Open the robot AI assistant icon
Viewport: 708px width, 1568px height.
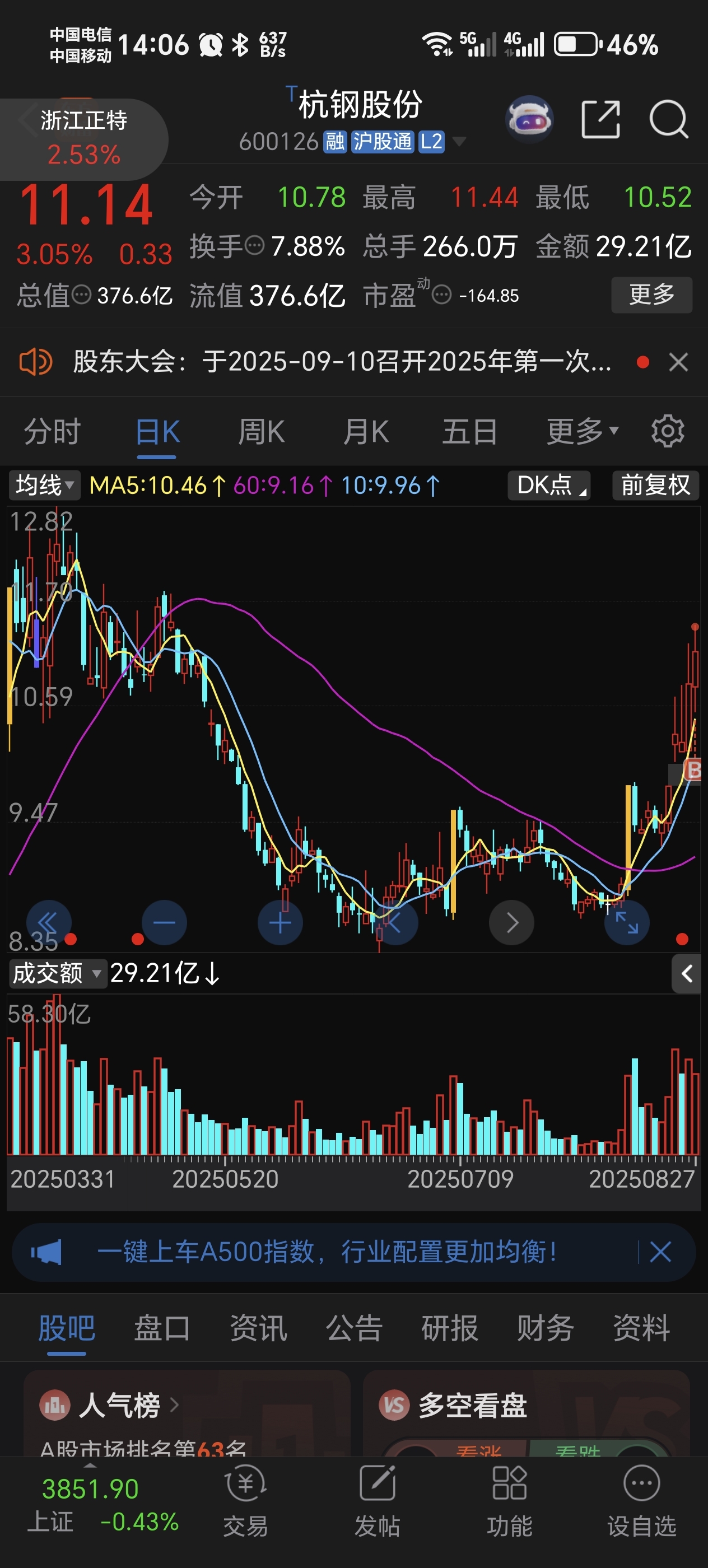[530, 119]
